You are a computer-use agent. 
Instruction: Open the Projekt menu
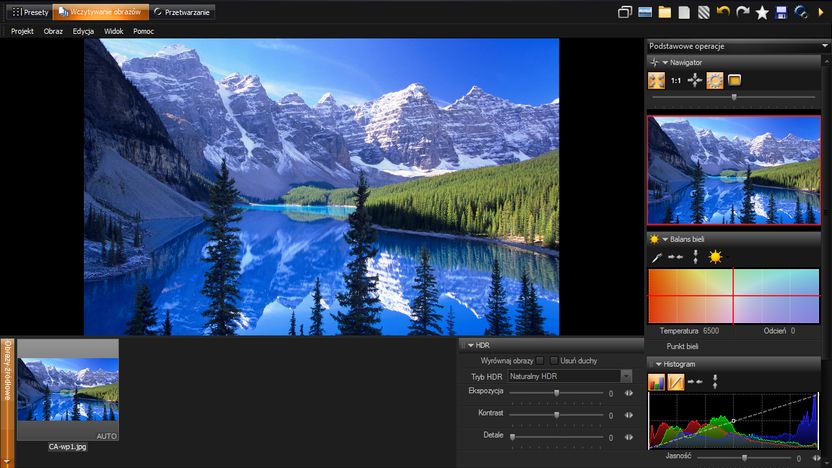[22, 31]
